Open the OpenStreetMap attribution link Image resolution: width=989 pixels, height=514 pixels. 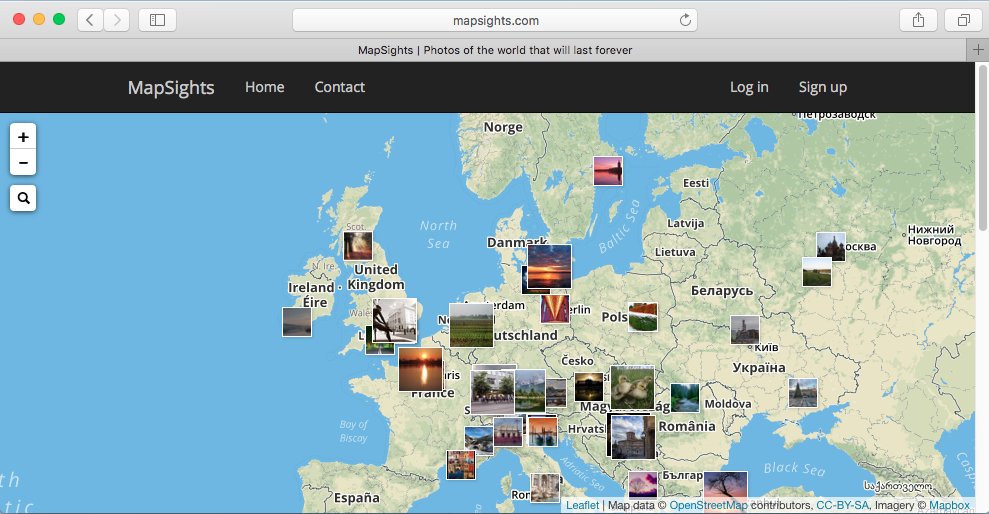708,505
